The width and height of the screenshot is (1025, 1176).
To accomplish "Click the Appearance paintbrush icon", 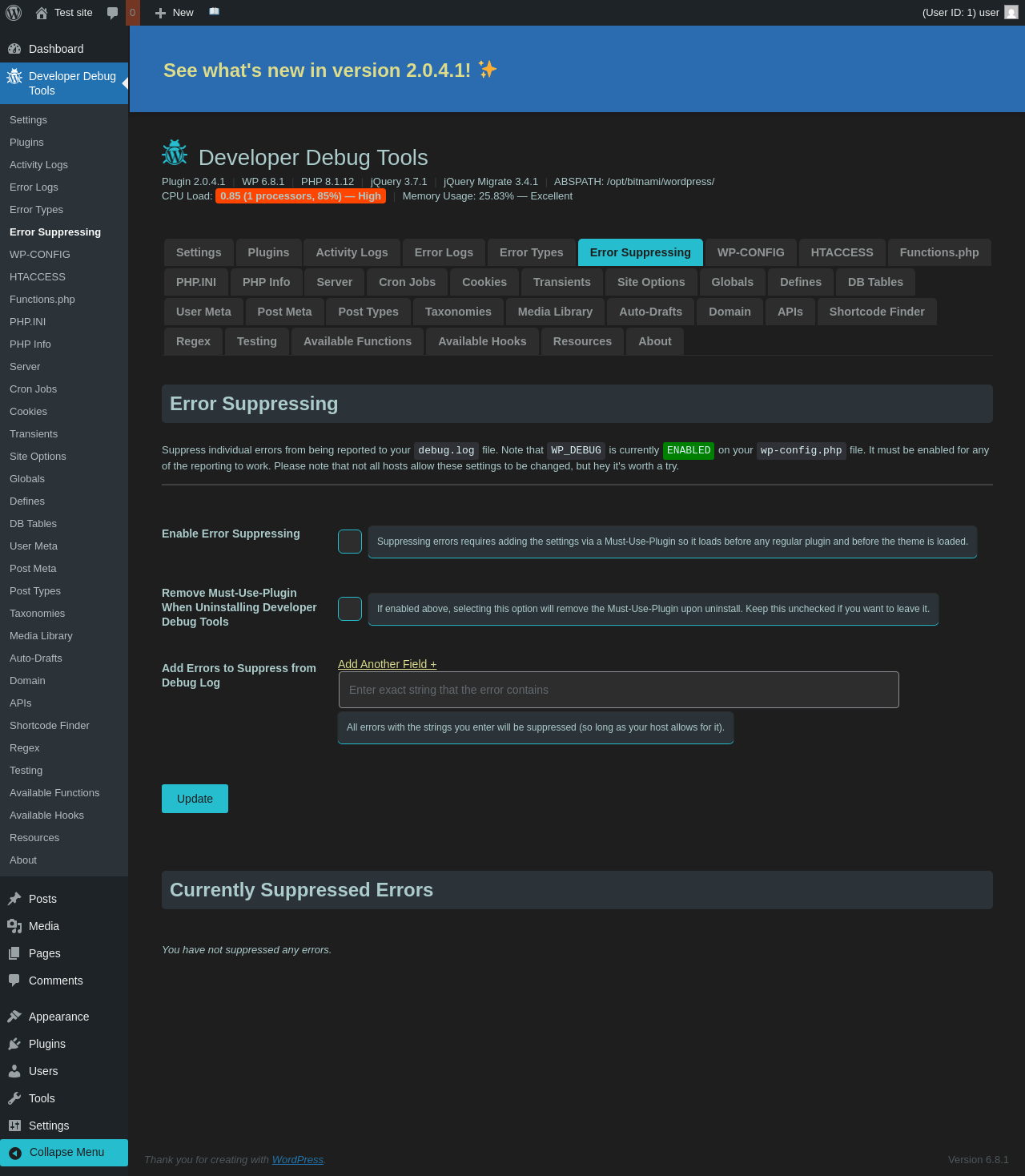I will click(14, 1017).
